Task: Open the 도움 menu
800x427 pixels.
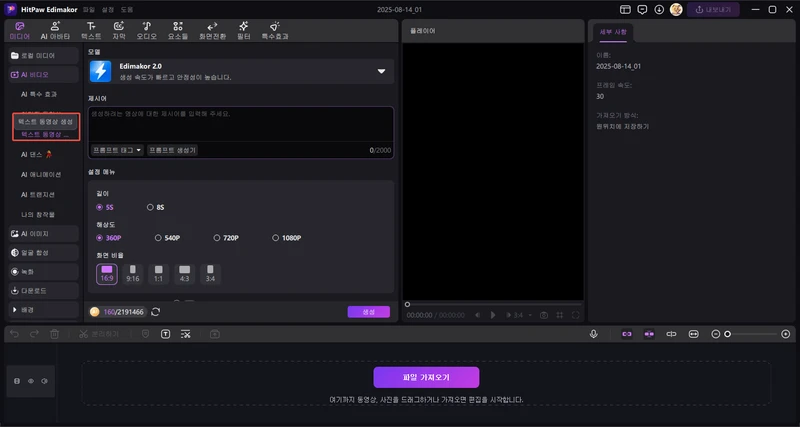Action: 127,10
